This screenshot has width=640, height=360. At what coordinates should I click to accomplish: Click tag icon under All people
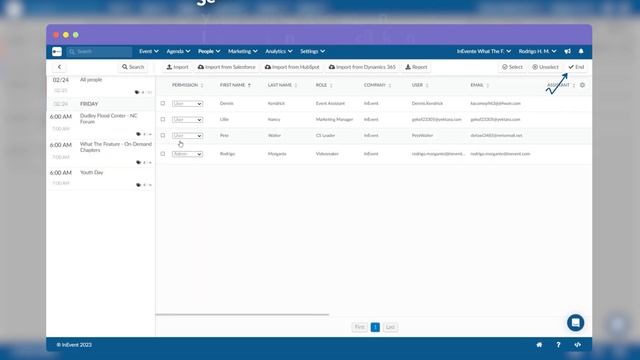[x=137, y=92]
